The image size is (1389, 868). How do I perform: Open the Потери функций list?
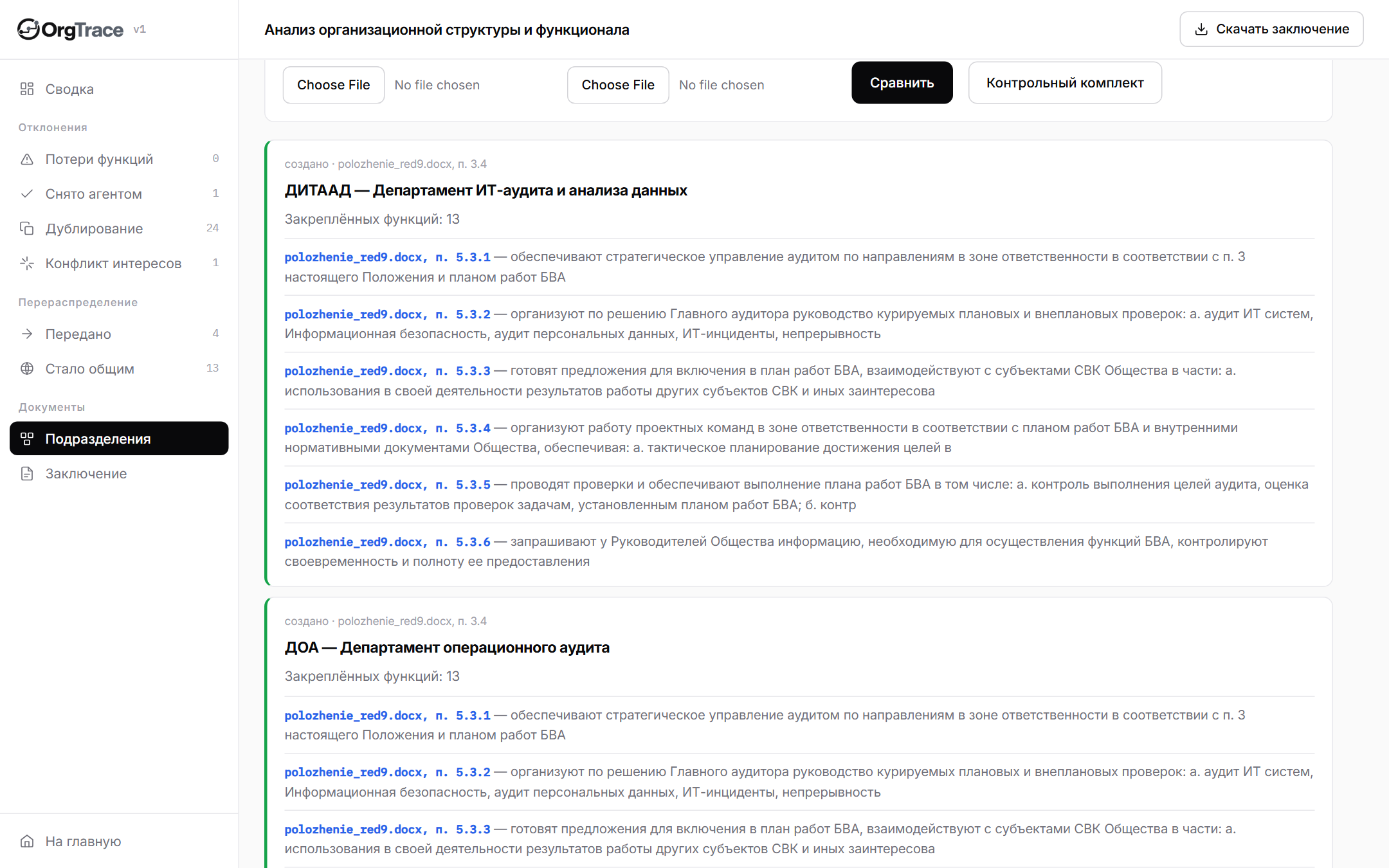119,159
